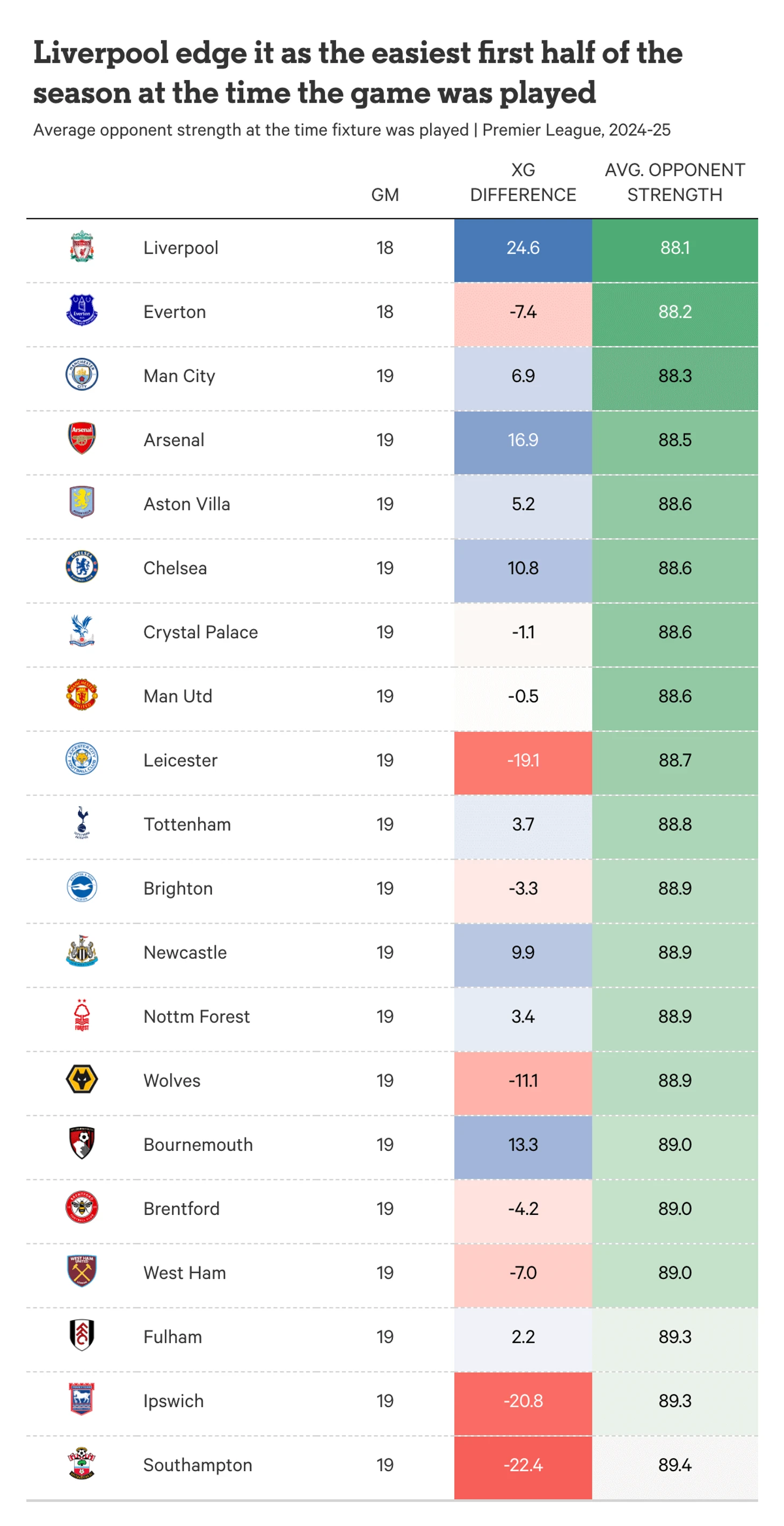The width and height of the screenshot is (784, 1526).
Task: Click the Arsenal cannon crest
Action: coord(82,439)
